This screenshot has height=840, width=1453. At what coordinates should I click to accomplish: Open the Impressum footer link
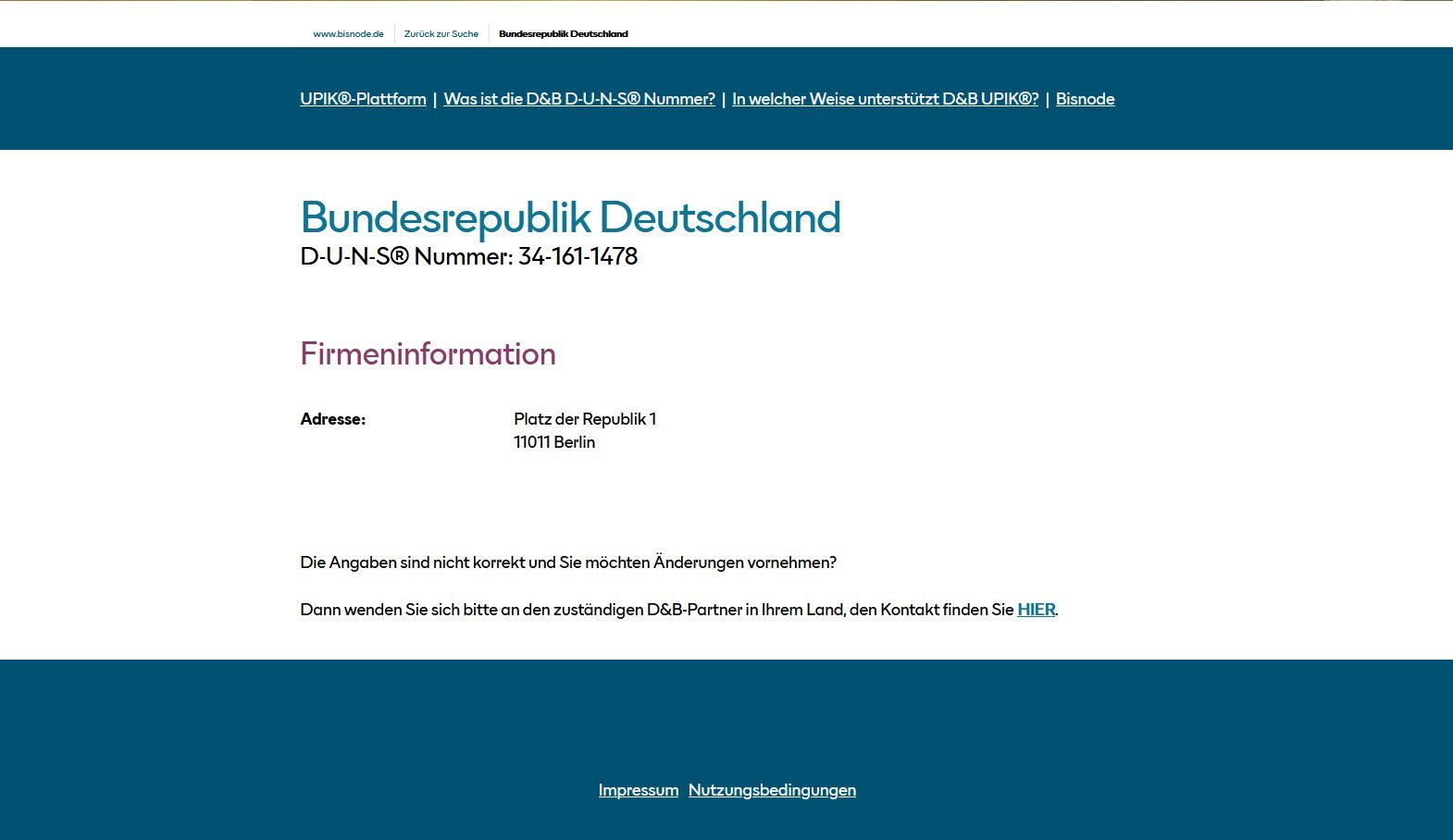(x=639, y=790)
